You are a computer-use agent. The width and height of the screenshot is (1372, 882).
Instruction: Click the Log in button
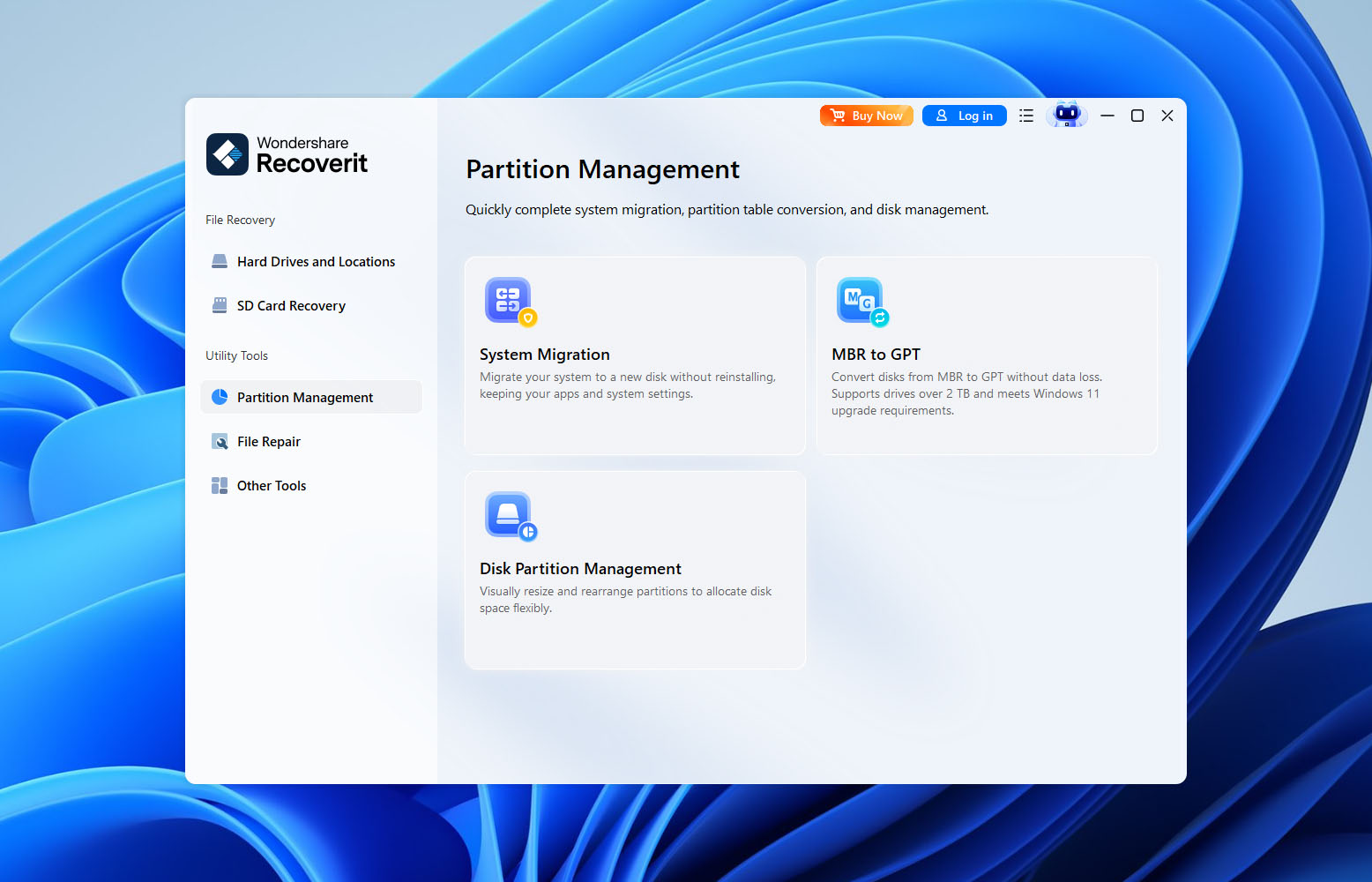point(965,116)
